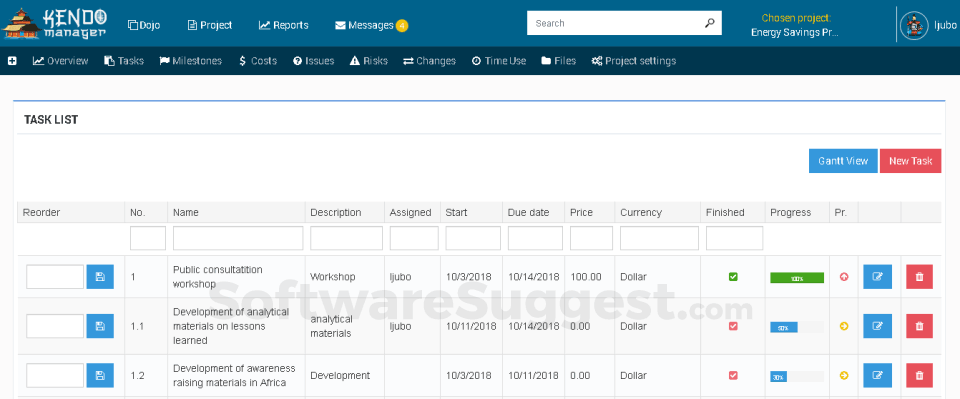The width and height of the screenshot is (960, 399).
Task: Open the Time Use tab
Action: coord(498,61)
